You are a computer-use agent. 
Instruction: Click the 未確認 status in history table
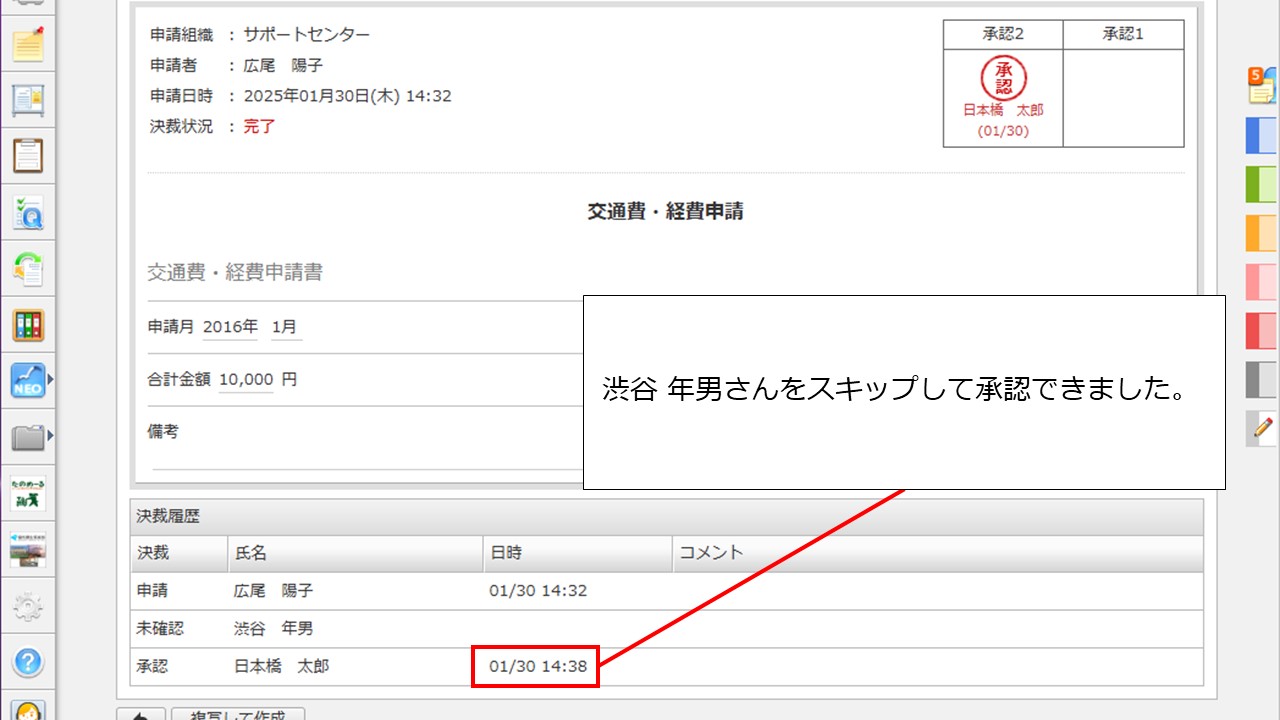pos(161,629)
